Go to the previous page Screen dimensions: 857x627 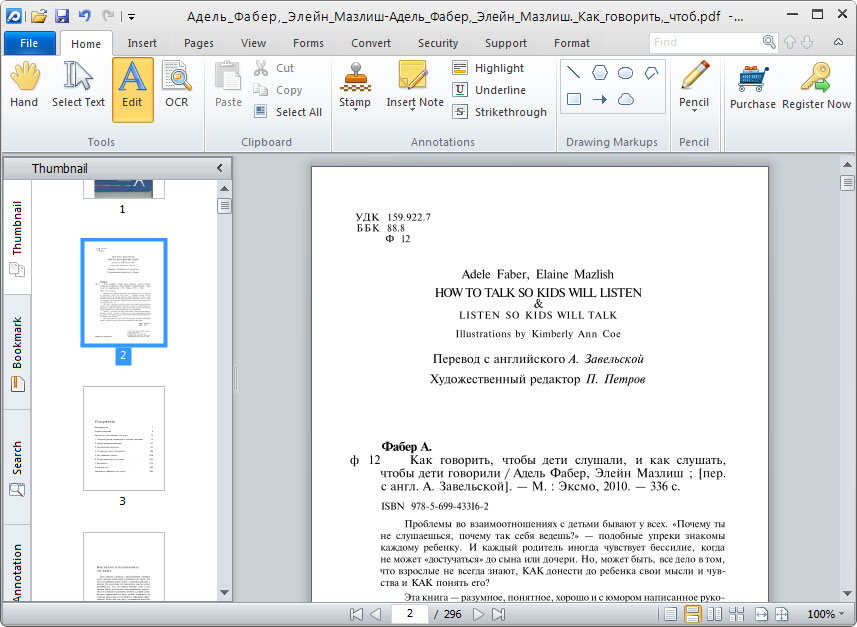coord(375,614)
